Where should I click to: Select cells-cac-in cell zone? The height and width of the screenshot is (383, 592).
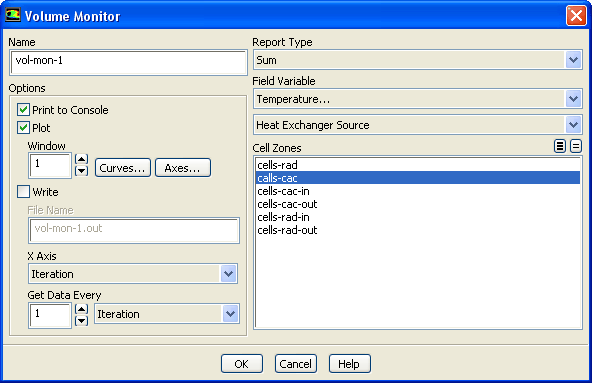click(x=418, y=191)
